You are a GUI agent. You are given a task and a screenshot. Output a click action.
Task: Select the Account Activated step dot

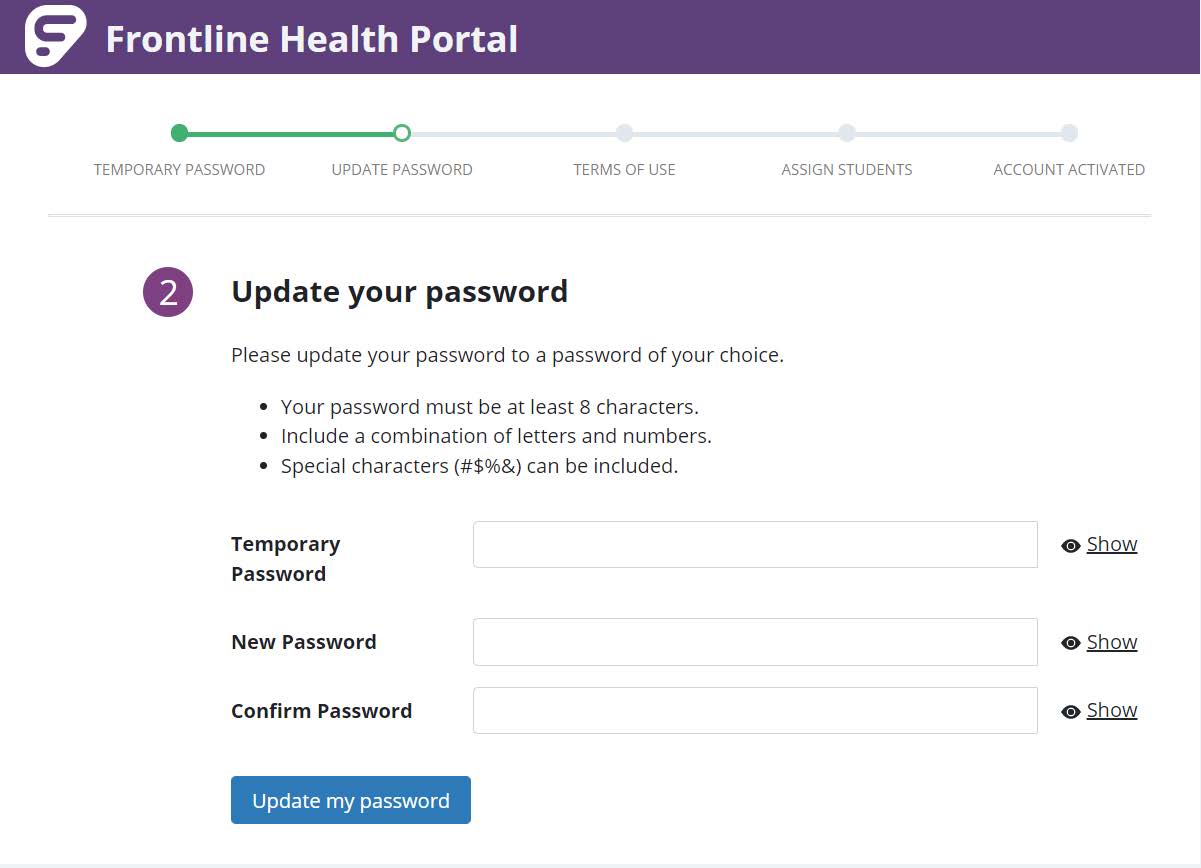click(1069, 133)
